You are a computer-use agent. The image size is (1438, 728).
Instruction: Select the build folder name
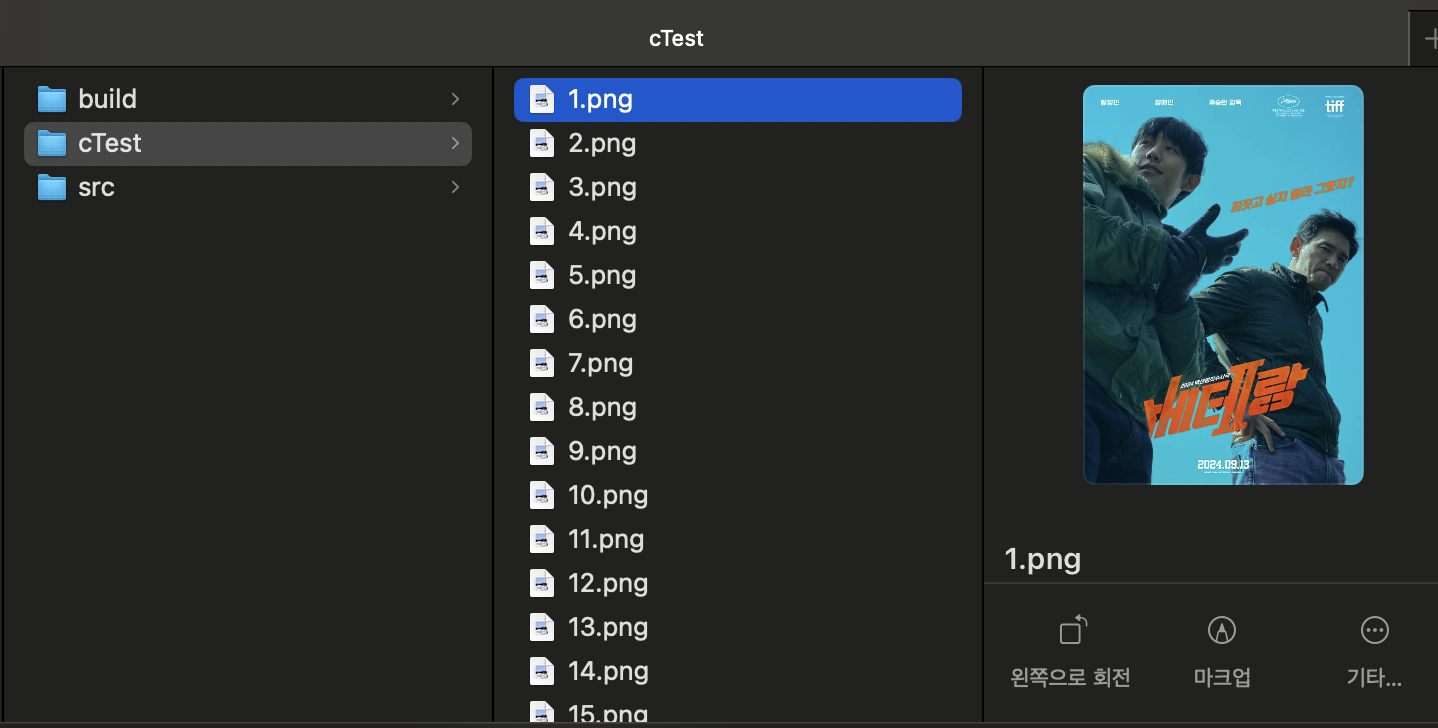coord(107,99)
